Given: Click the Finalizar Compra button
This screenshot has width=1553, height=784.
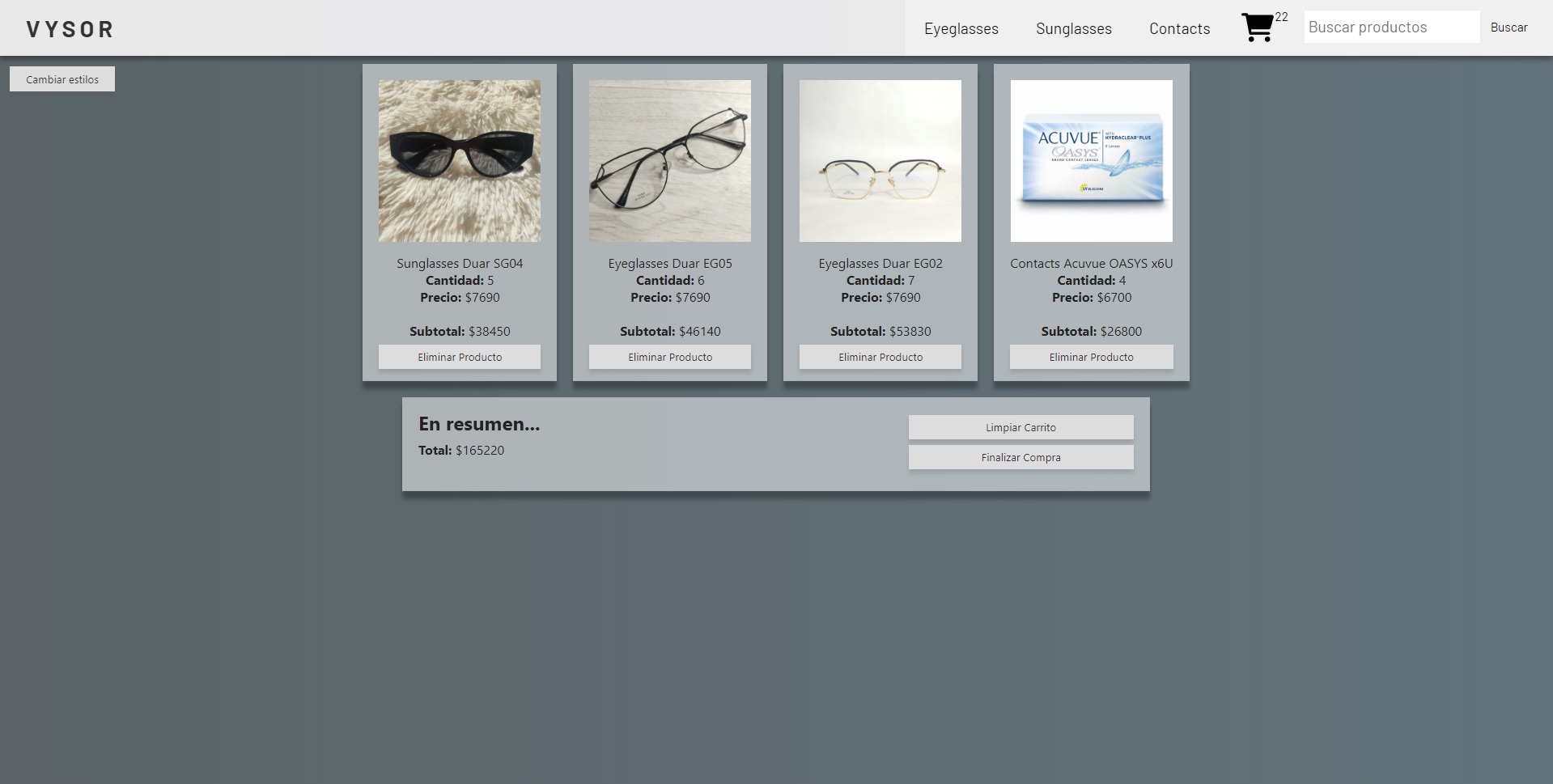Looking at the screenshot, I should [1021, 457].
